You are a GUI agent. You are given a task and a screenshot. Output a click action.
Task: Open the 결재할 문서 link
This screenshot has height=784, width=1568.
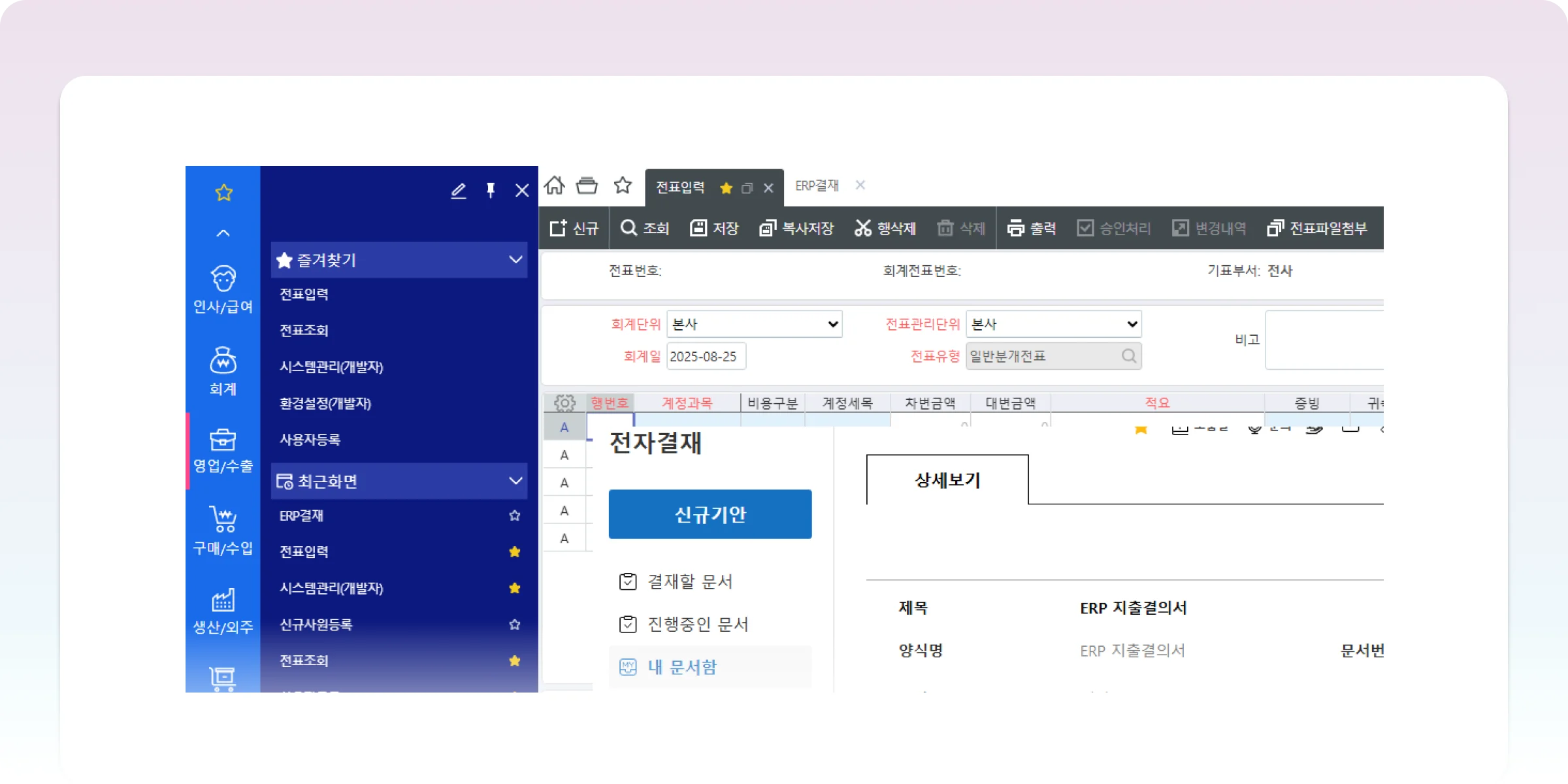pyautogui.click(x=689, y=581)
